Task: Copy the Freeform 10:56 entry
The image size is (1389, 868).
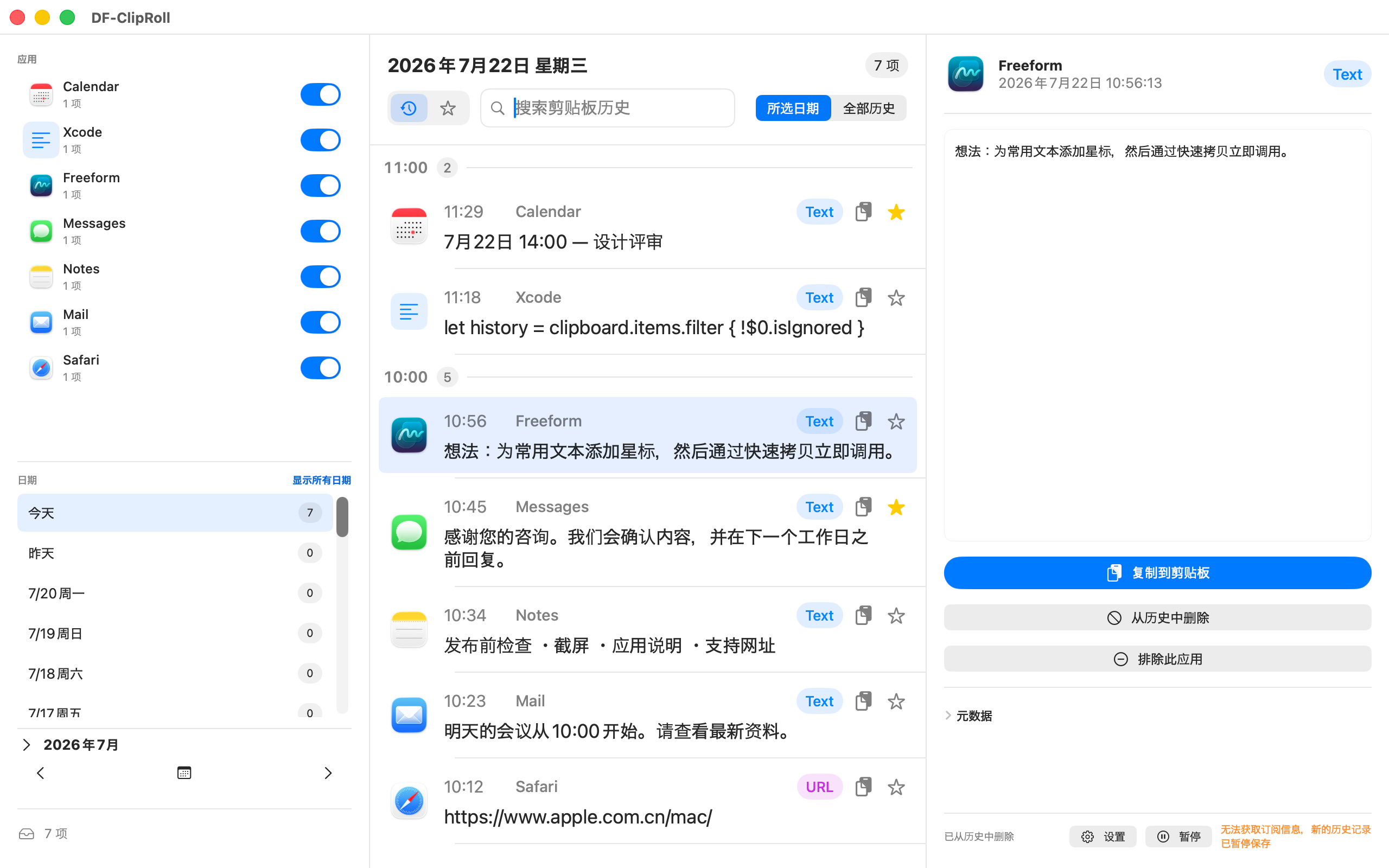Action: click(863, 422)
